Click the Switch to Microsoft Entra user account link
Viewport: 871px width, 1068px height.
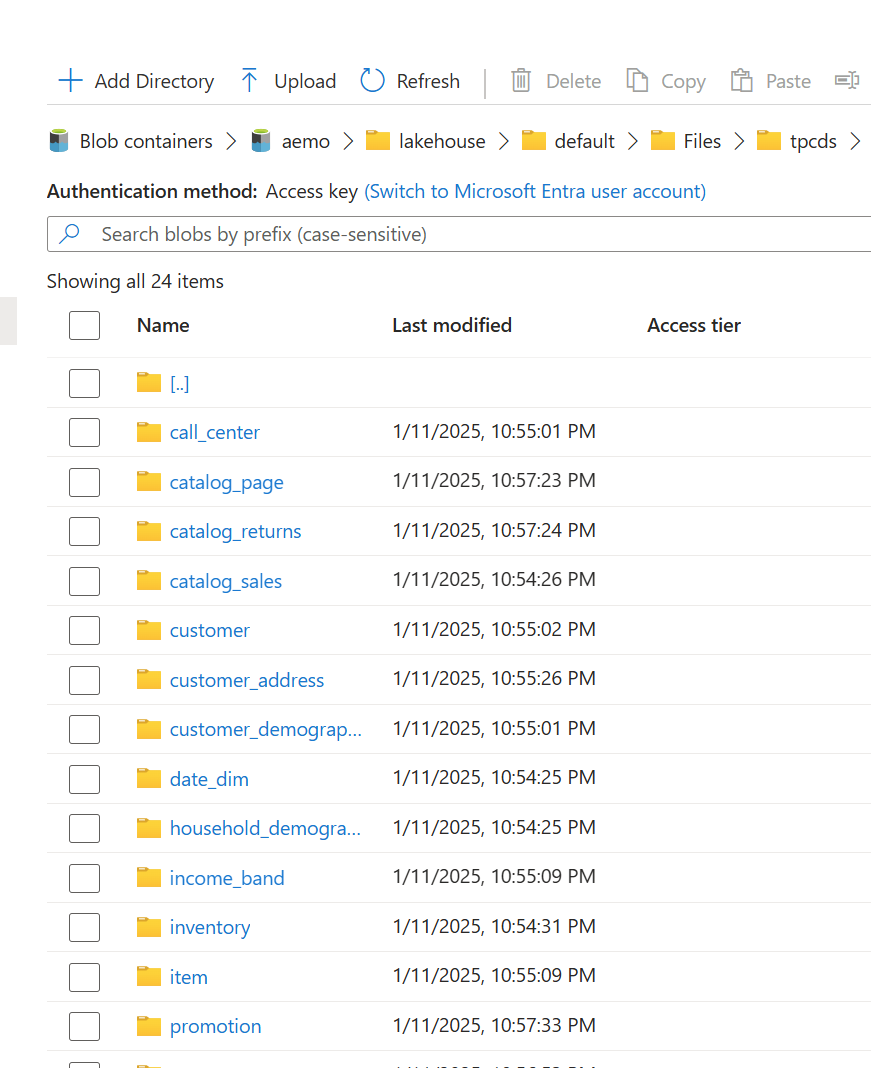point(534,191)
